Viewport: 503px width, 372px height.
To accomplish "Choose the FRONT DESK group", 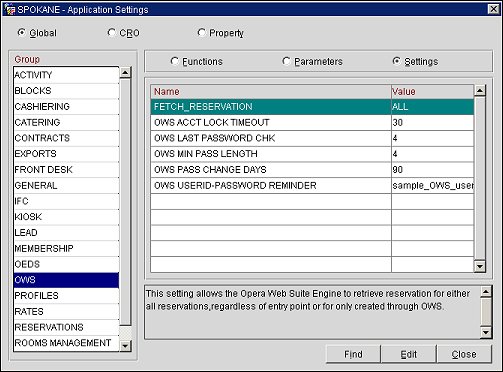I will pyautogui.click(x=66, y=169).
